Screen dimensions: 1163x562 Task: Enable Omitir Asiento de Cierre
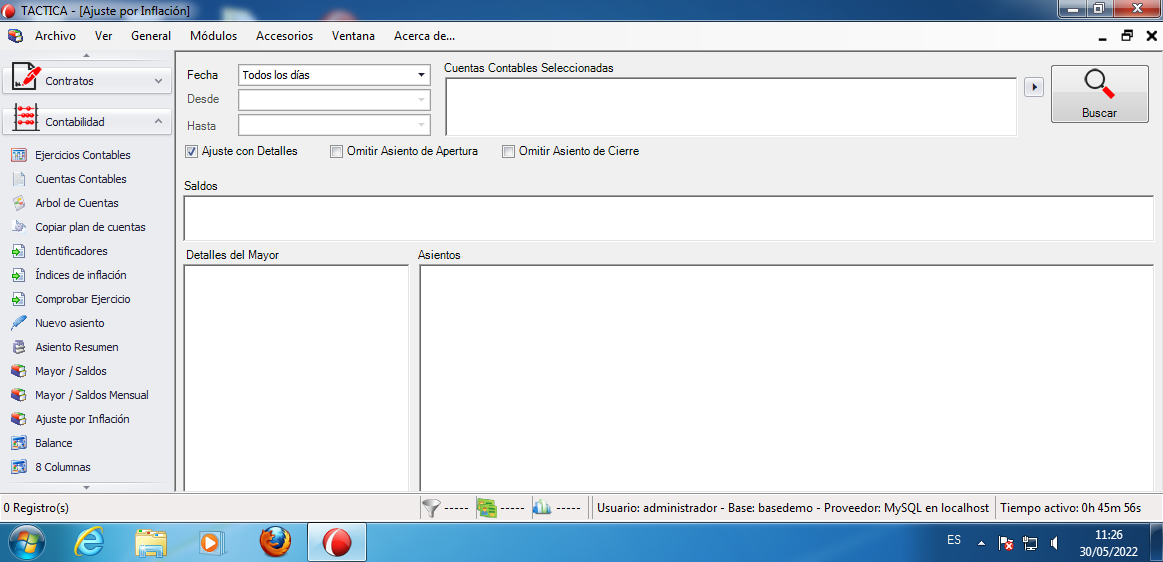508,151
